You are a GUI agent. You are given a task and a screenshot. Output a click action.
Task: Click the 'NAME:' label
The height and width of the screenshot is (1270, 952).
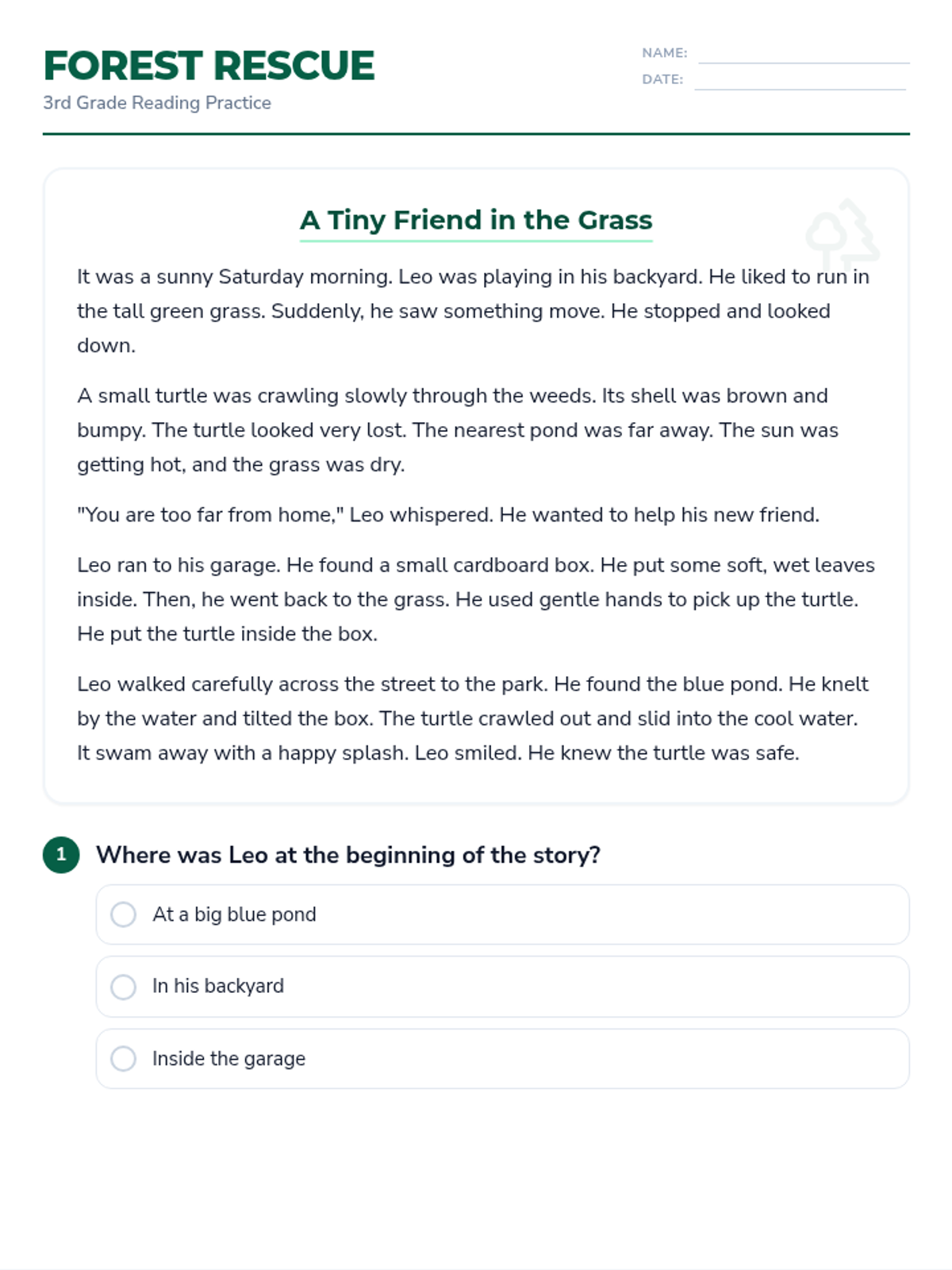pyautogui.click(x=665, y=53)
